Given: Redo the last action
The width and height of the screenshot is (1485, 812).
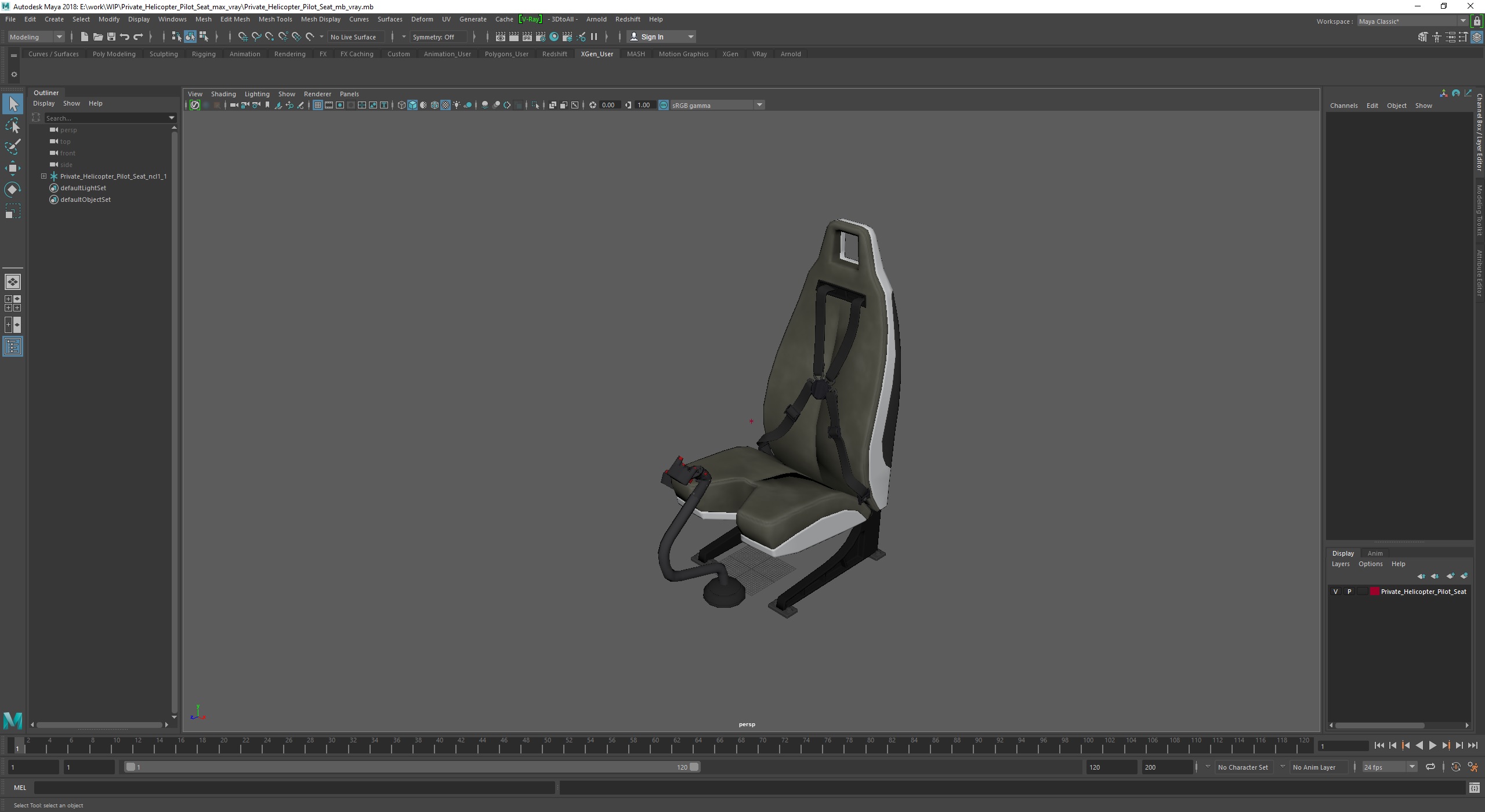Looking at the screenshot, I should (x=138, y=37).
